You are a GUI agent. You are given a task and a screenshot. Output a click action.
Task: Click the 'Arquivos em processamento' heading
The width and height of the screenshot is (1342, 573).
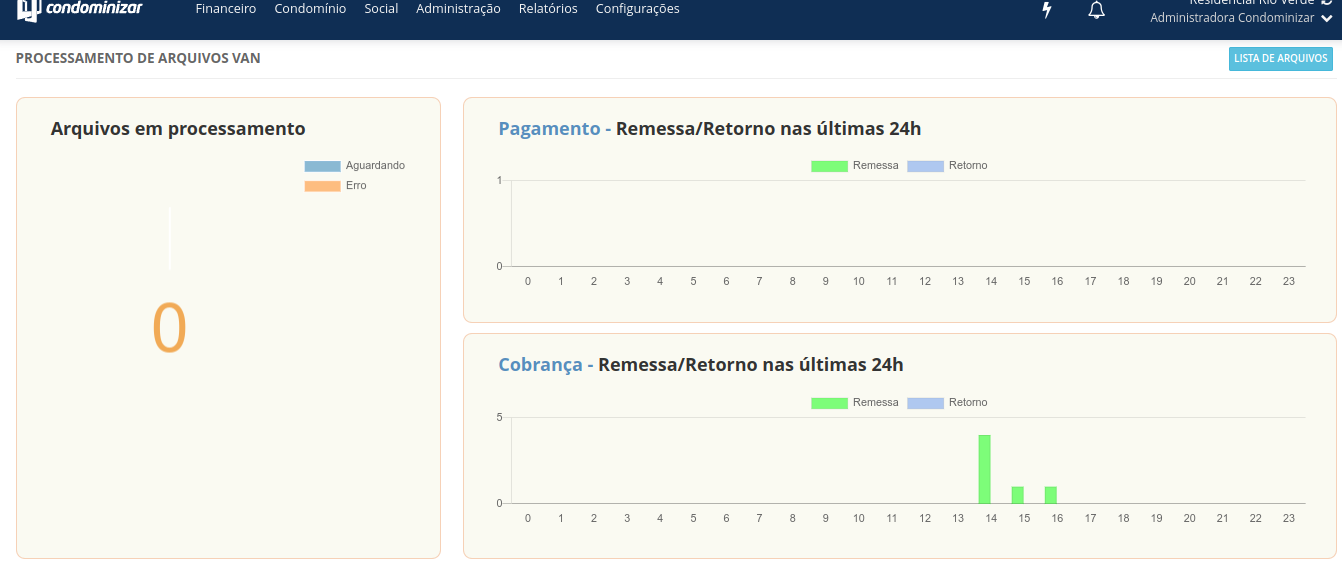click(178, 128)
